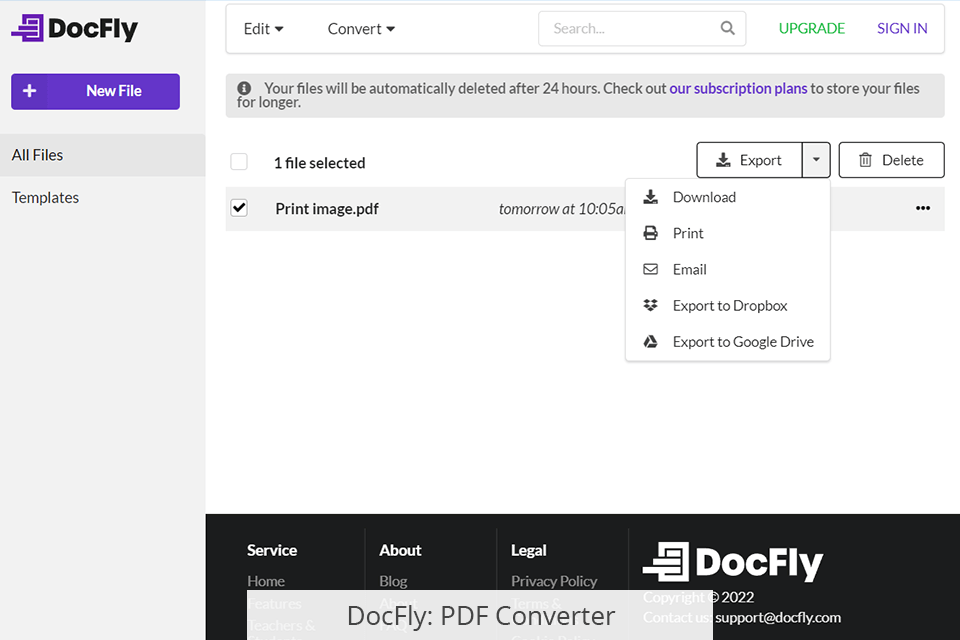Click the printer icon in the Export menu
Viewport: 960px width, 640px height.
(650, 233)
